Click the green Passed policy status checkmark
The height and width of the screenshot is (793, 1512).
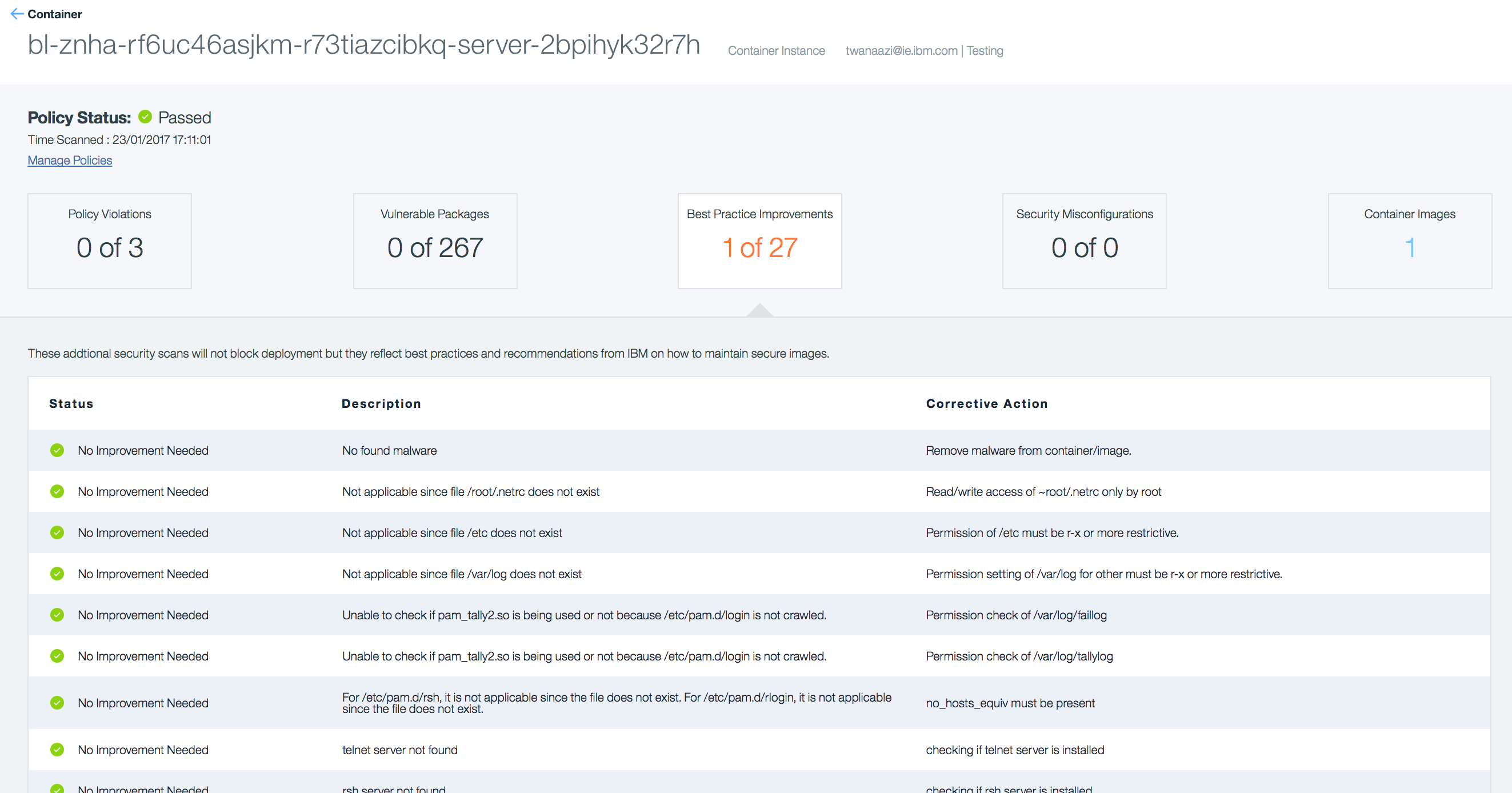pyautogui.click(x=145, y=117)
